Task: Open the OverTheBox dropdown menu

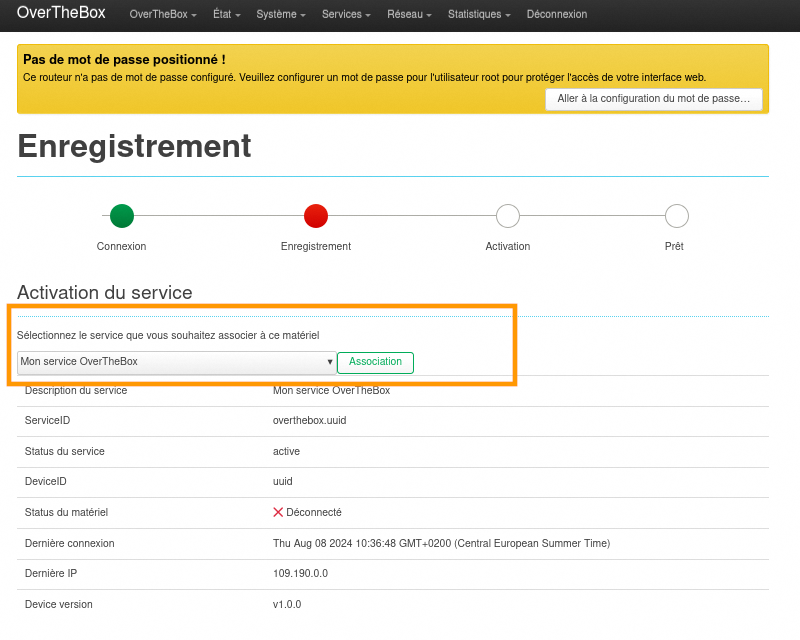Action: [163, 15]
